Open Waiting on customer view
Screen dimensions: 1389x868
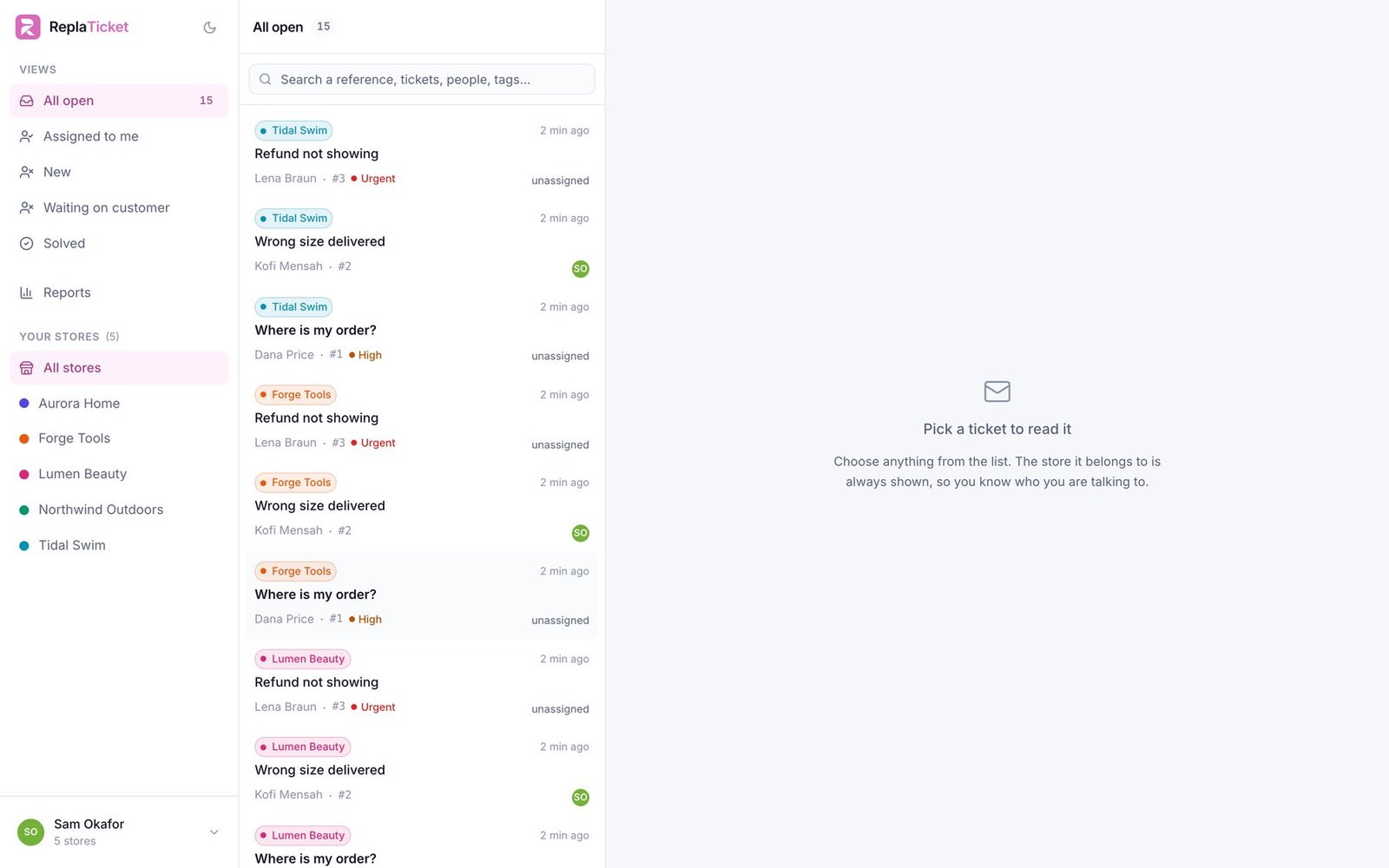tap(119, 207)
